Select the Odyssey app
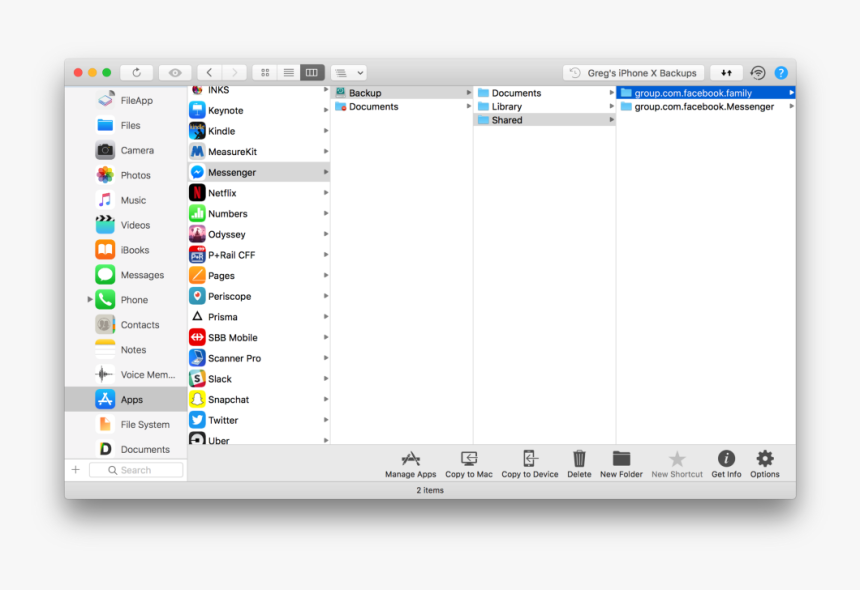The height and width of the screenshot is (590, 860). (259, 235)
